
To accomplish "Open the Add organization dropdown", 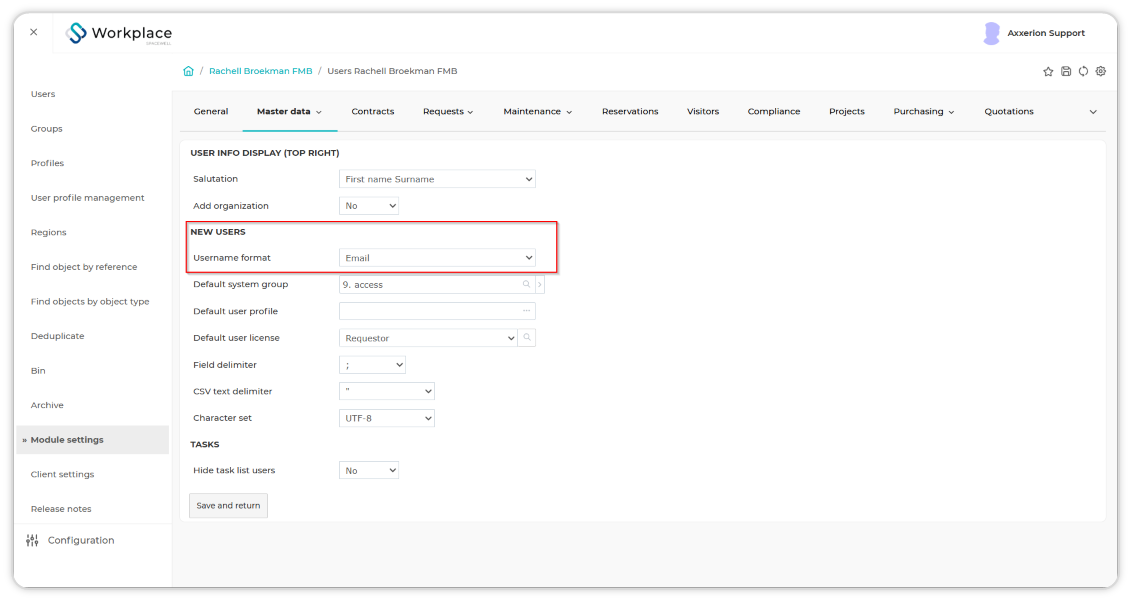I will 369,206.
